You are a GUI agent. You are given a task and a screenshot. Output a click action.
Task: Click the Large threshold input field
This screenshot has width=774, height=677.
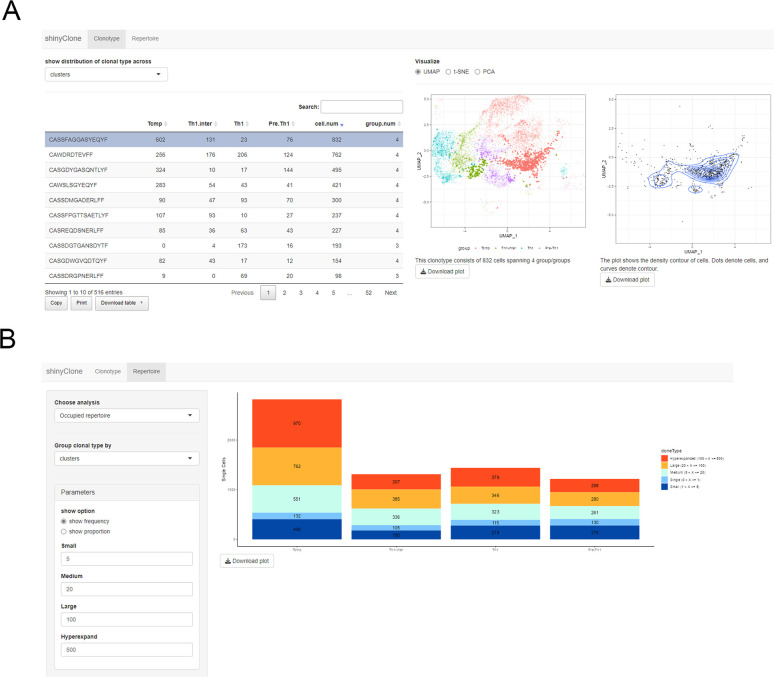coord(127,620)
